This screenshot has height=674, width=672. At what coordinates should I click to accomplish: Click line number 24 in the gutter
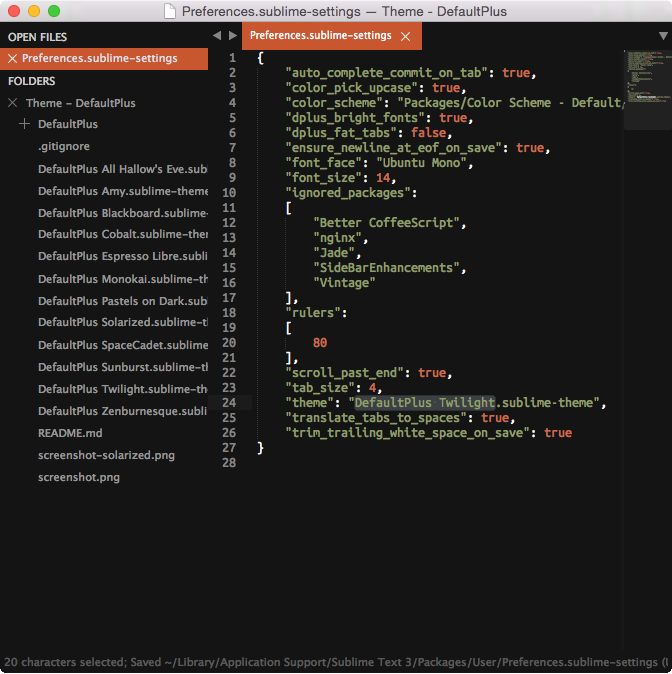(x=229, y=403)
